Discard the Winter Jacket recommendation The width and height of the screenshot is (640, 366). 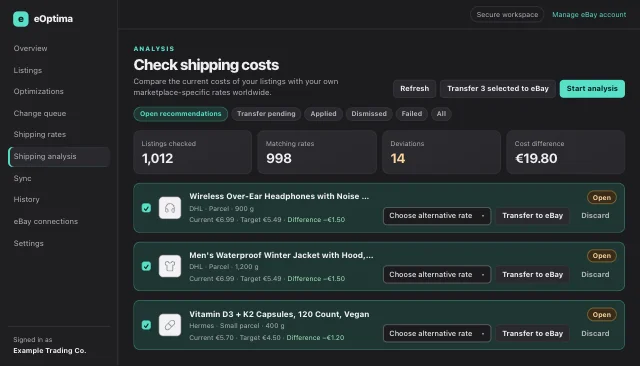595,275
